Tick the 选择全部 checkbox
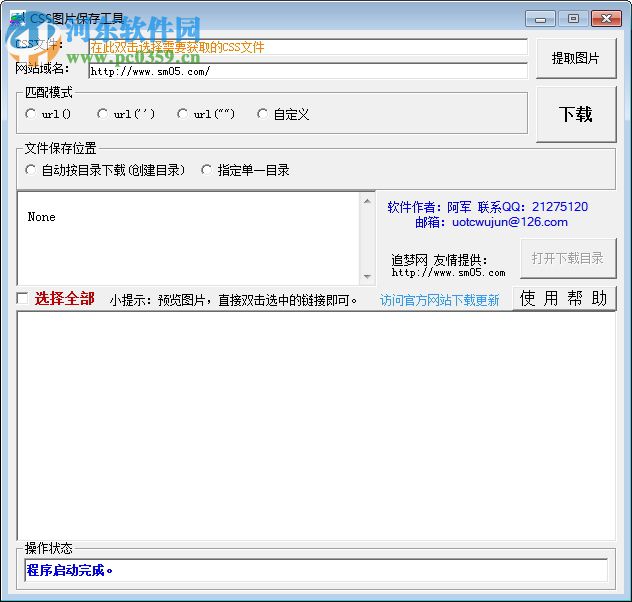This screenshot has width=632, height=602. [x=23, y=299]
